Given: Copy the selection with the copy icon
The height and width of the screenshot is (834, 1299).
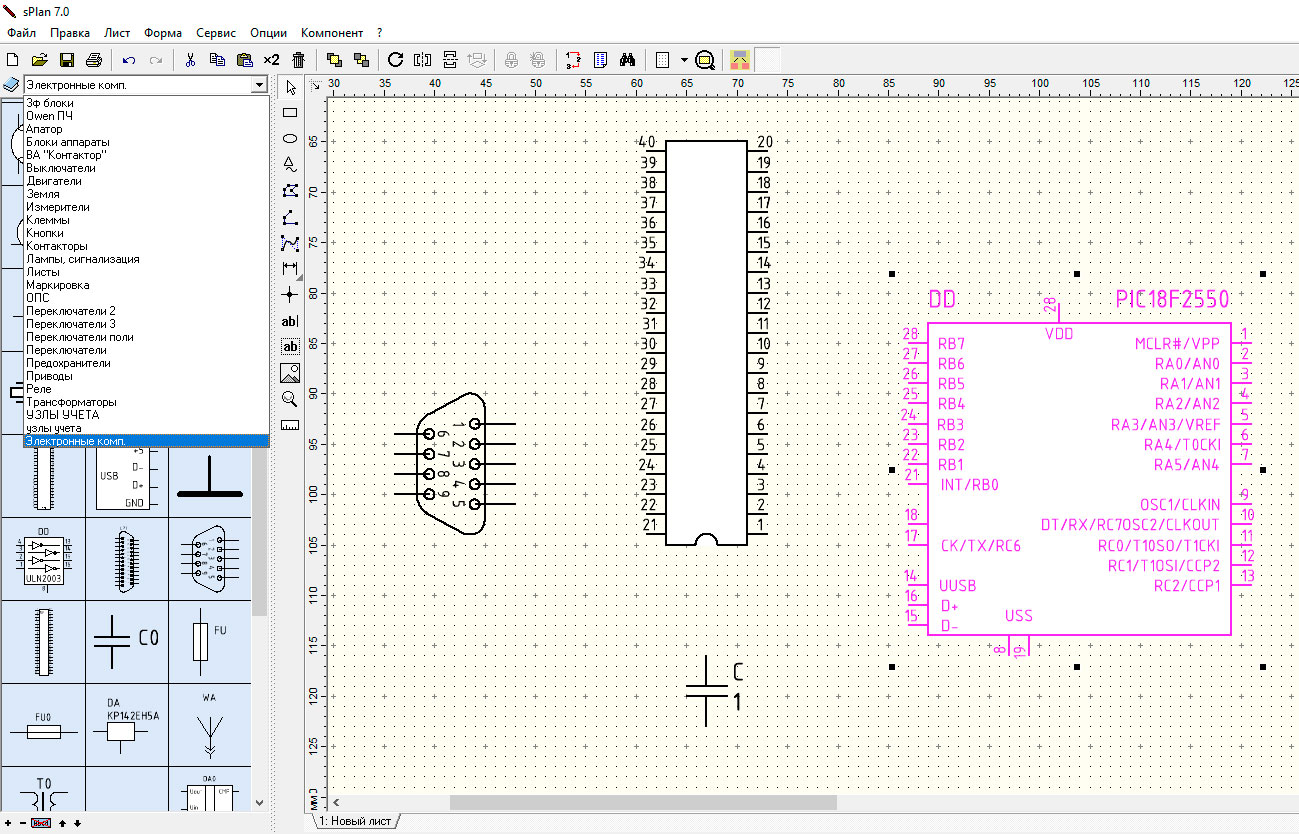Looking at the screenshot, I should click(217, 60).
